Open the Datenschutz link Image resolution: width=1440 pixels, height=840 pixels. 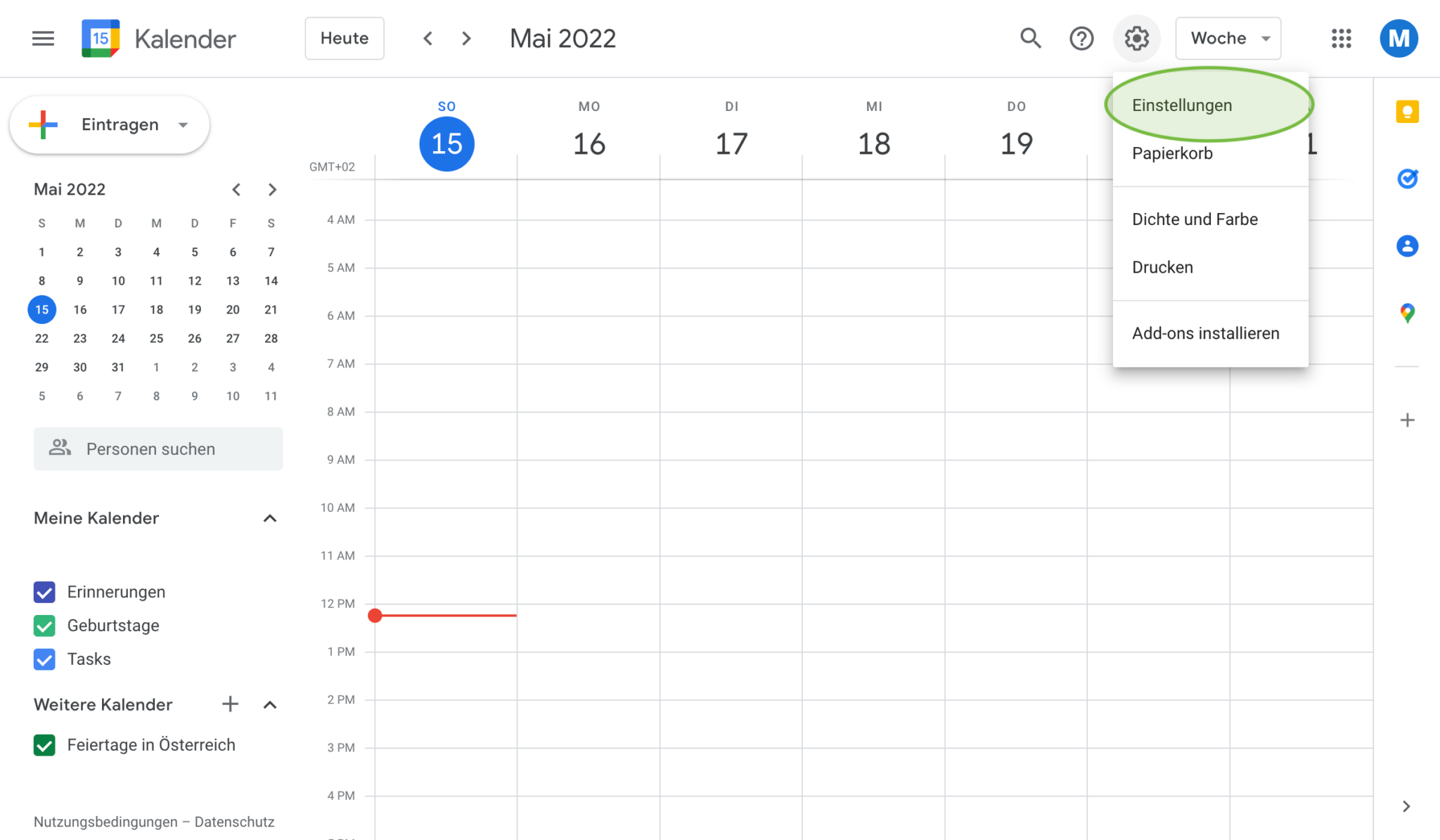[234, 822]
